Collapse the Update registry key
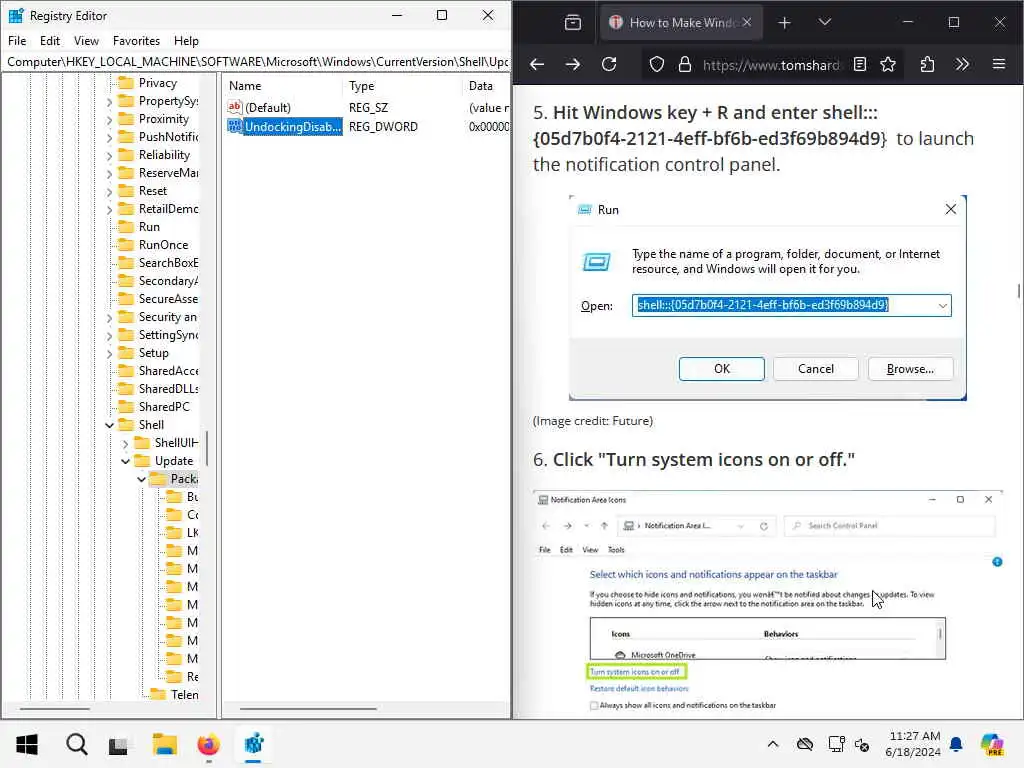This screenshot has width=1024, height=768. 125,461
